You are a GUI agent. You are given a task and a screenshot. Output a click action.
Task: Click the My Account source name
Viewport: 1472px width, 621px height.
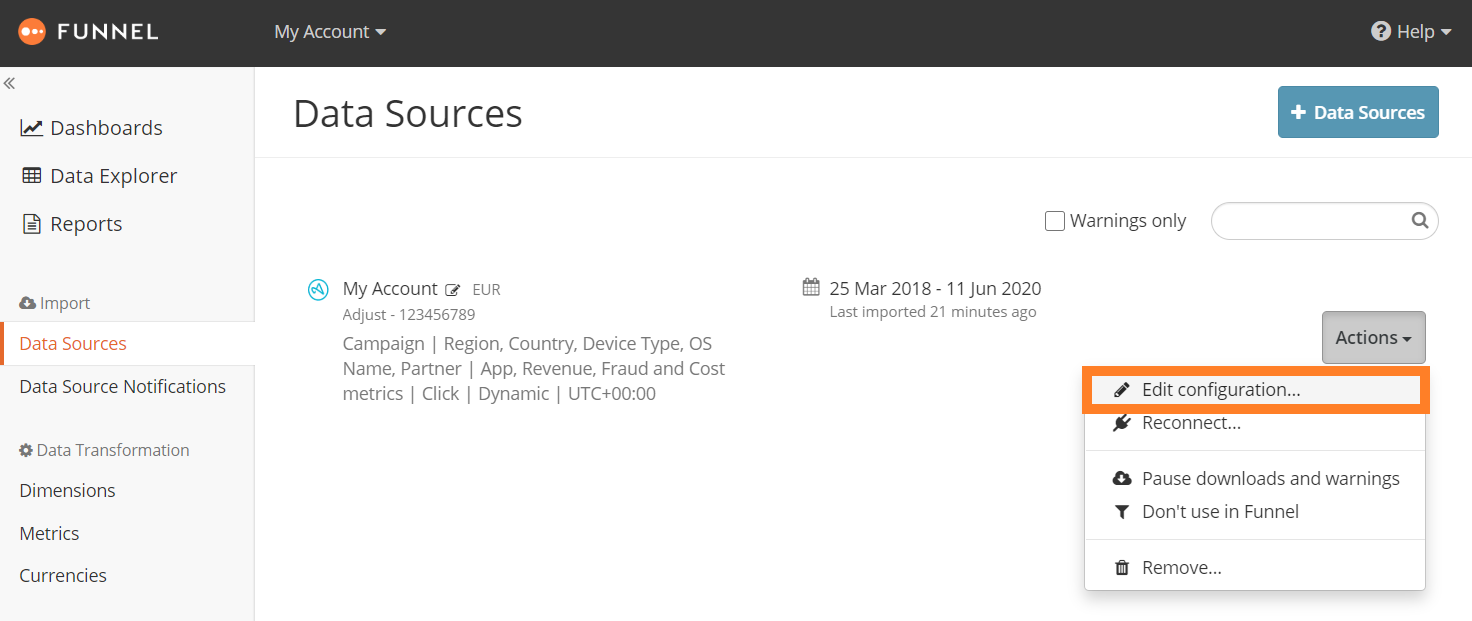click(x=390, y=289)
